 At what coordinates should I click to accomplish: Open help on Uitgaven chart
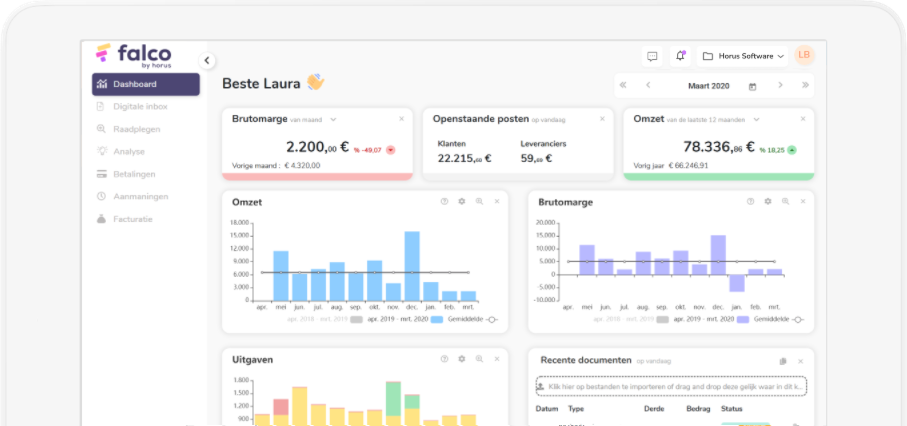click(x=444, y=359)
